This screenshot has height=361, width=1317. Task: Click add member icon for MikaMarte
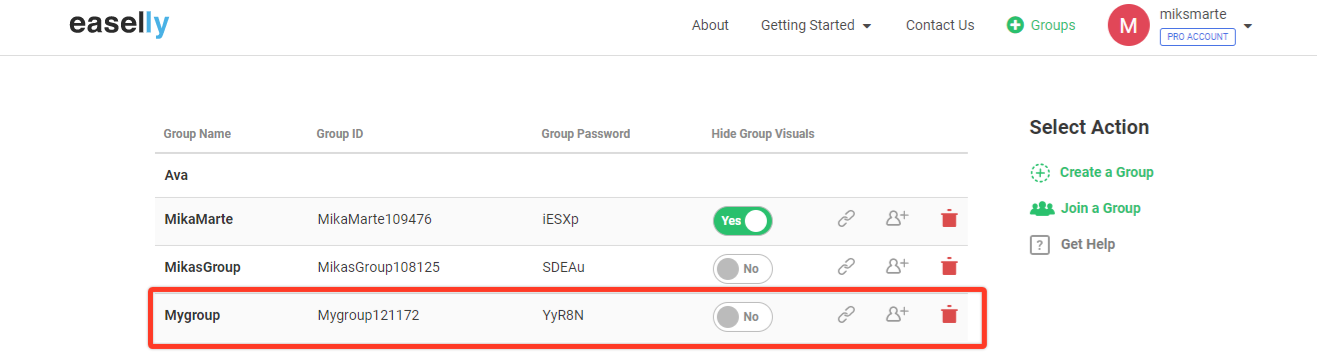[897, 217]
